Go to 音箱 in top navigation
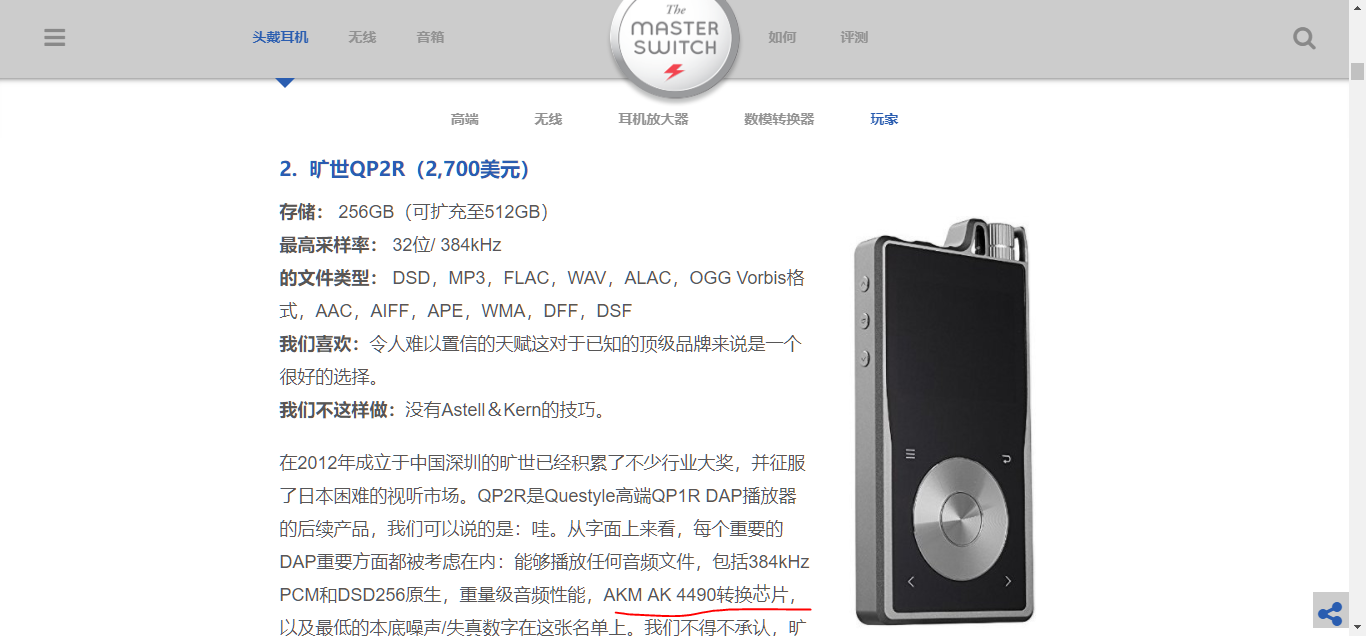This screenshot has height=636, width=1366. point(430,37)
